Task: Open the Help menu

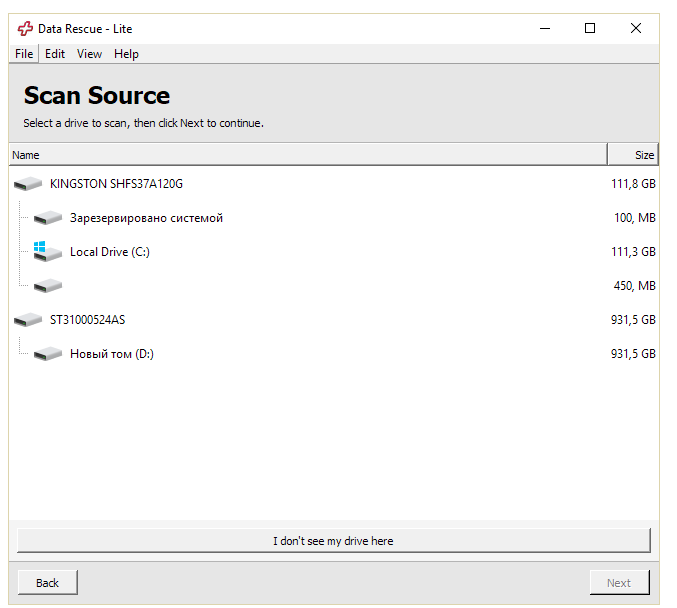Action: pos(126,54)
